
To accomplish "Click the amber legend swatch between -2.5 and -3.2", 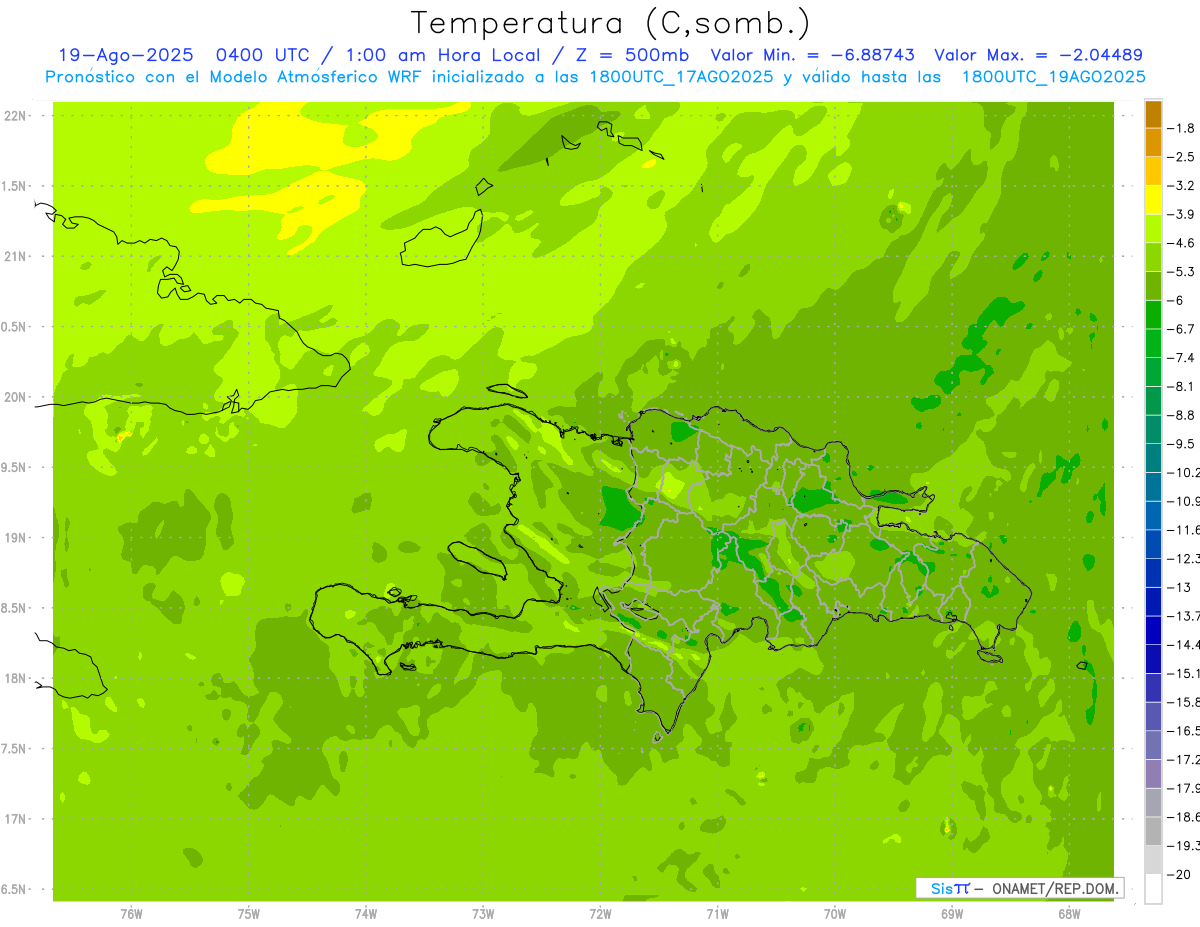I will pyautogui.click(x=1153, y=171).
